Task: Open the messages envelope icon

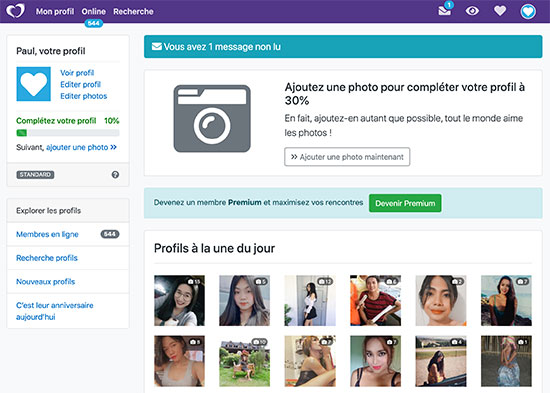Action: (x=444, y=11)
